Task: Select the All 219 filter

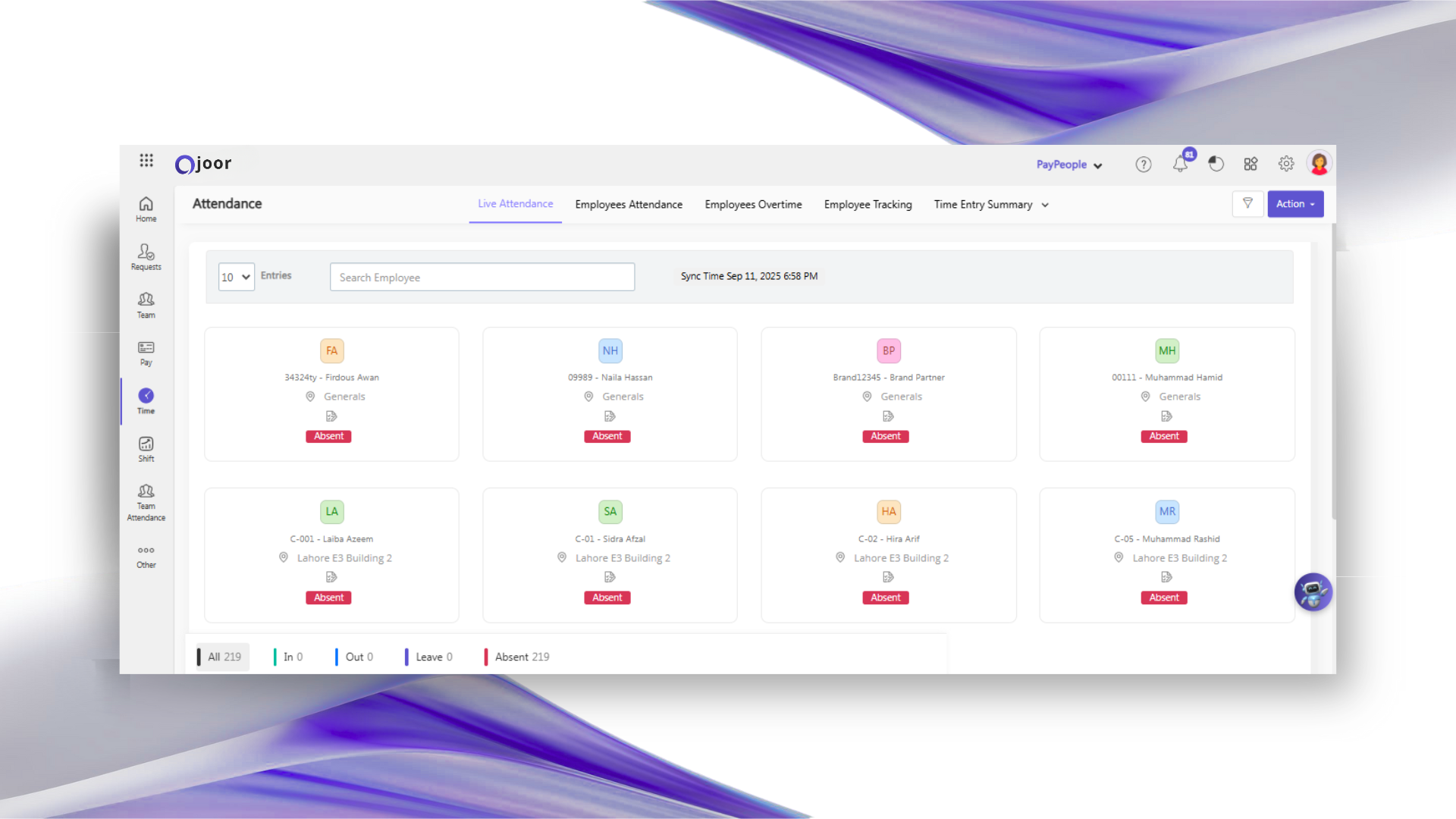Action: click(224, 657)
